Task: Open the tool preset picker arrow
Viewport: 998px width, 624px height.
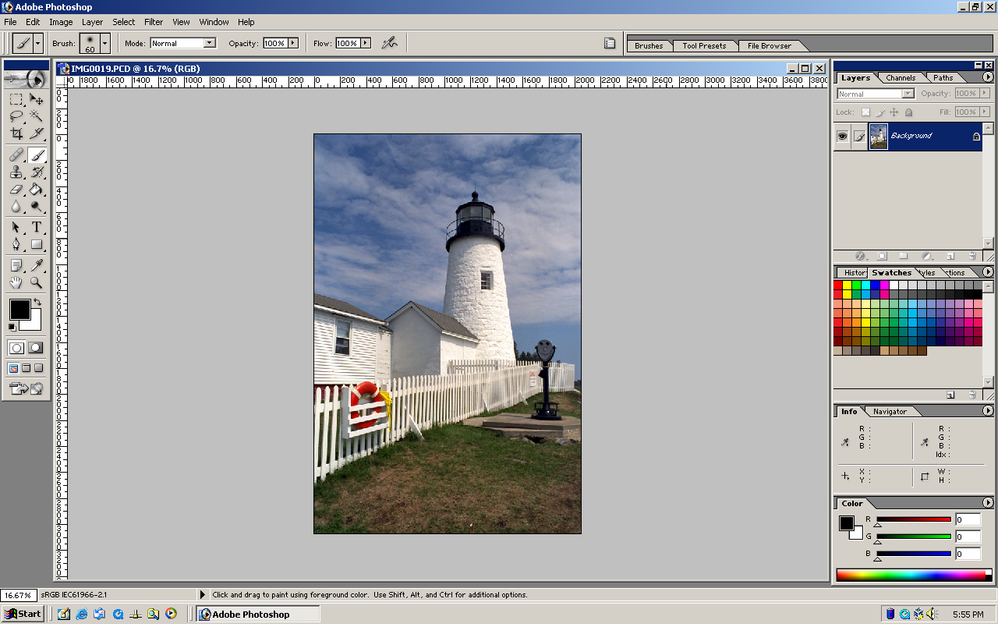Action: [38, 43]
